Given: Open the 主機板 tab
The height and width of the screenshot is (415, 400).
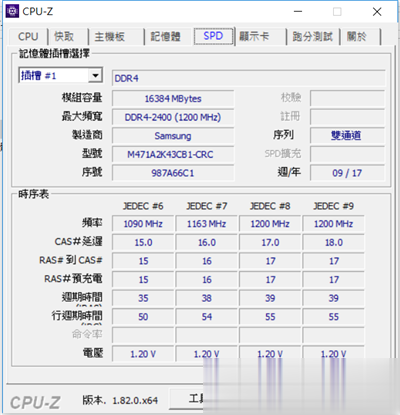Looking at the screenshot, I should pyautogui.click(x=110, y=36).
